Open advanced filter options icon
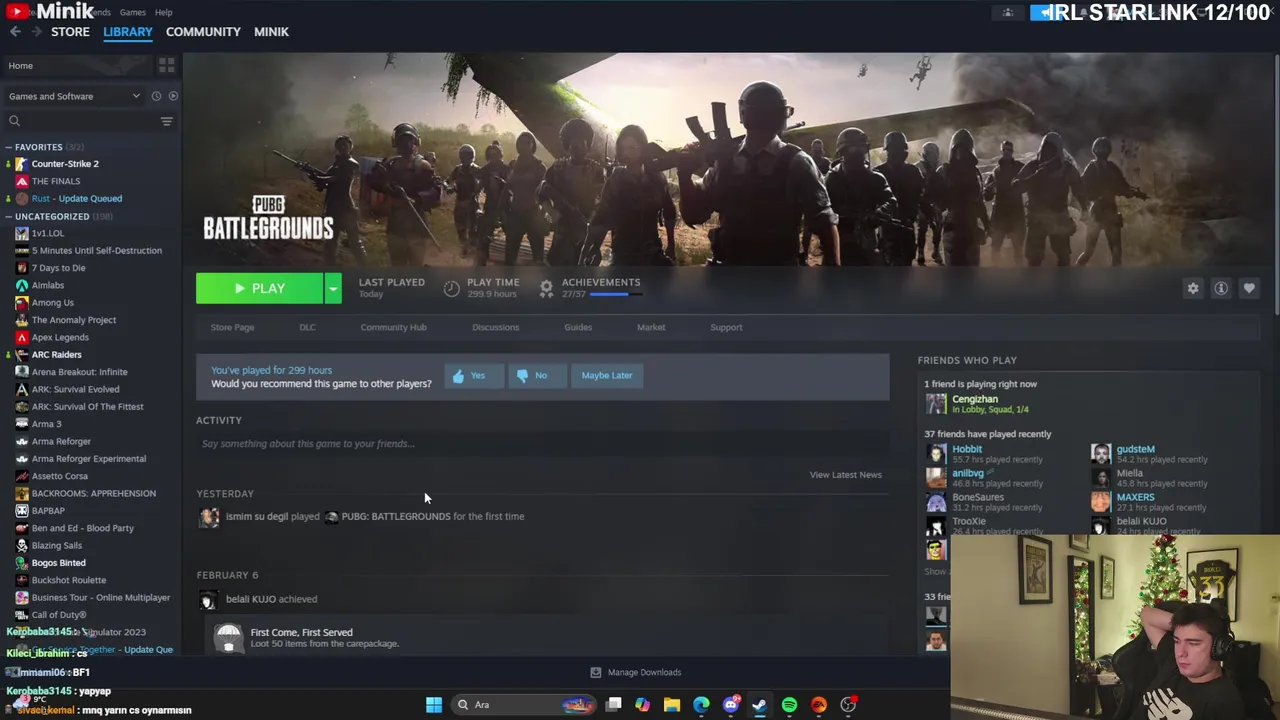This screenshot has width=1280, height=720. 167,121
